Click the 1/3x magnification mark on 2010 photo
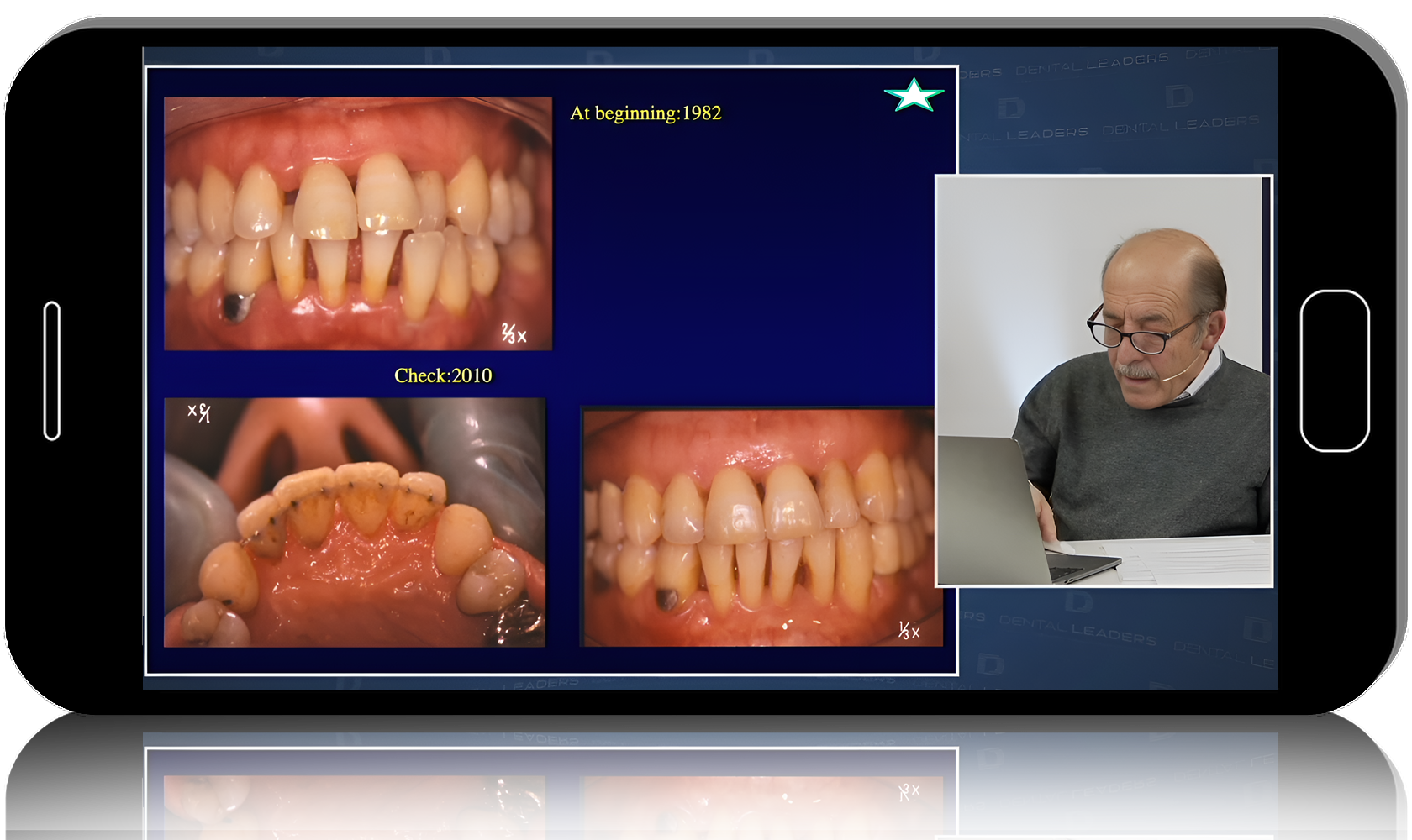This screenshot has height=840, width=1412. [909, 631]
